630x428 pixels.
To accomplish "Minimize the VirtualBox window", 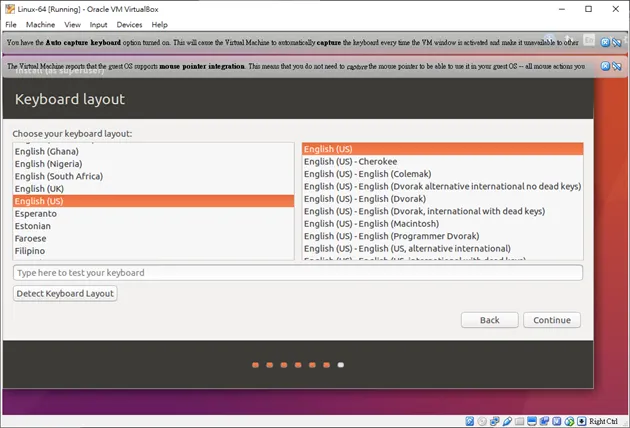I will coord(562,9).
